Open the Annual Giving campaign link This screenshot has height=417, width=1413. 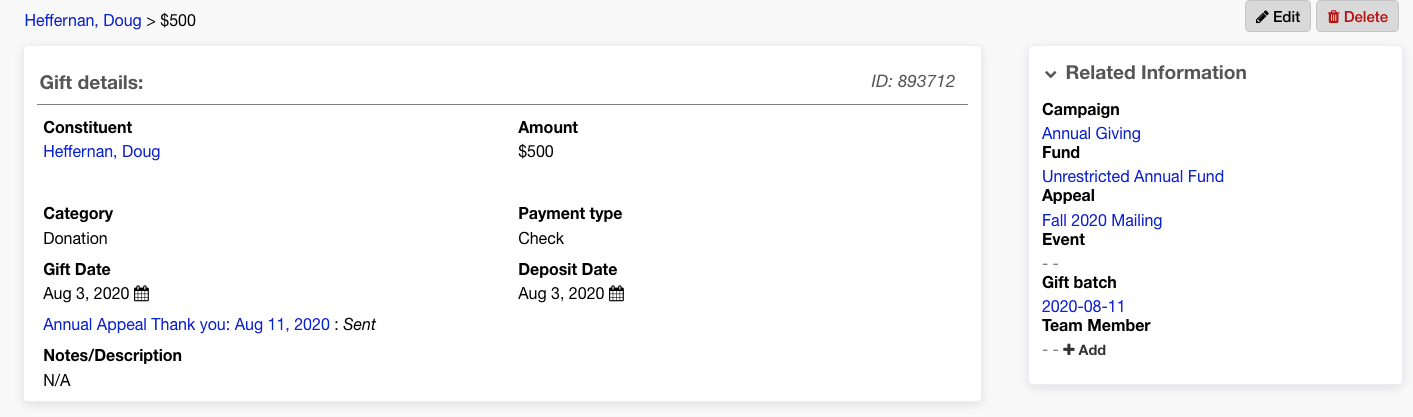tap(1091, 133)
